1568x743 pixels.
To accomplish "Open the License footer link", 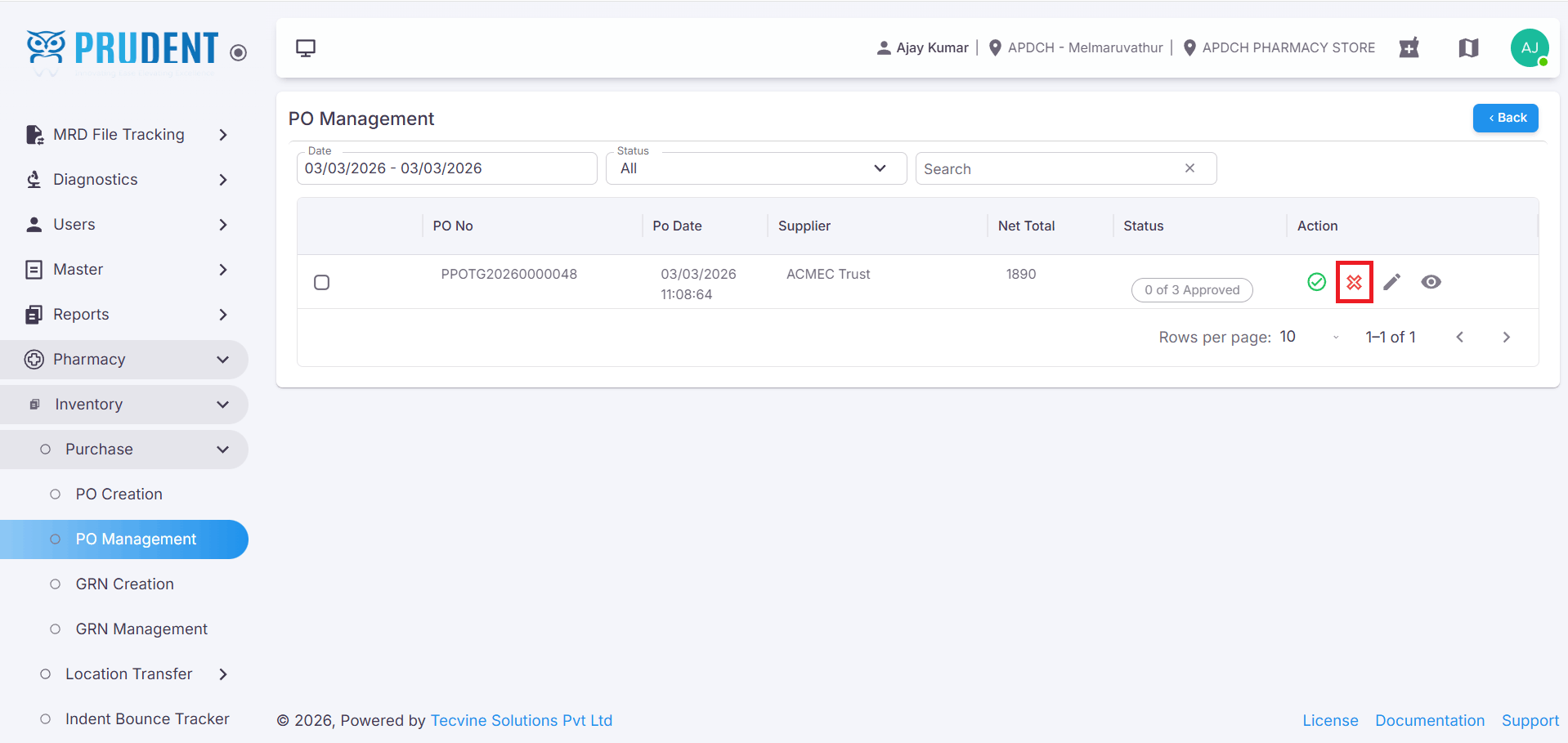I will pyautogui.click(x=1330, y=720).
